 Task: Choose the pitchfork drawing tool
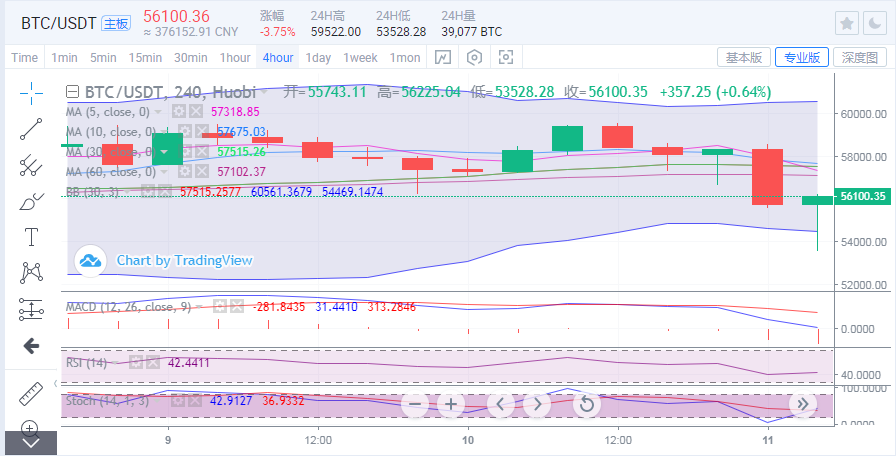tap(31, 164)
